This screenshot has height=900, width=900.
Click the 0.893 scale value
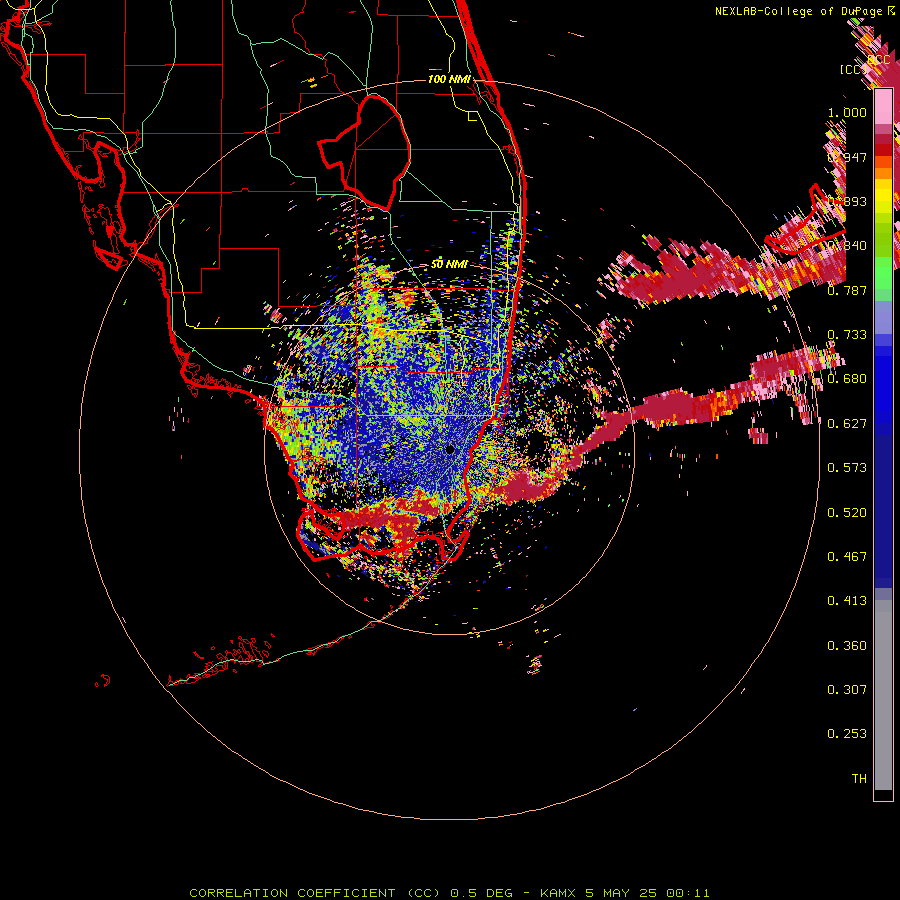pyautogui.click(x=847, y=201)
